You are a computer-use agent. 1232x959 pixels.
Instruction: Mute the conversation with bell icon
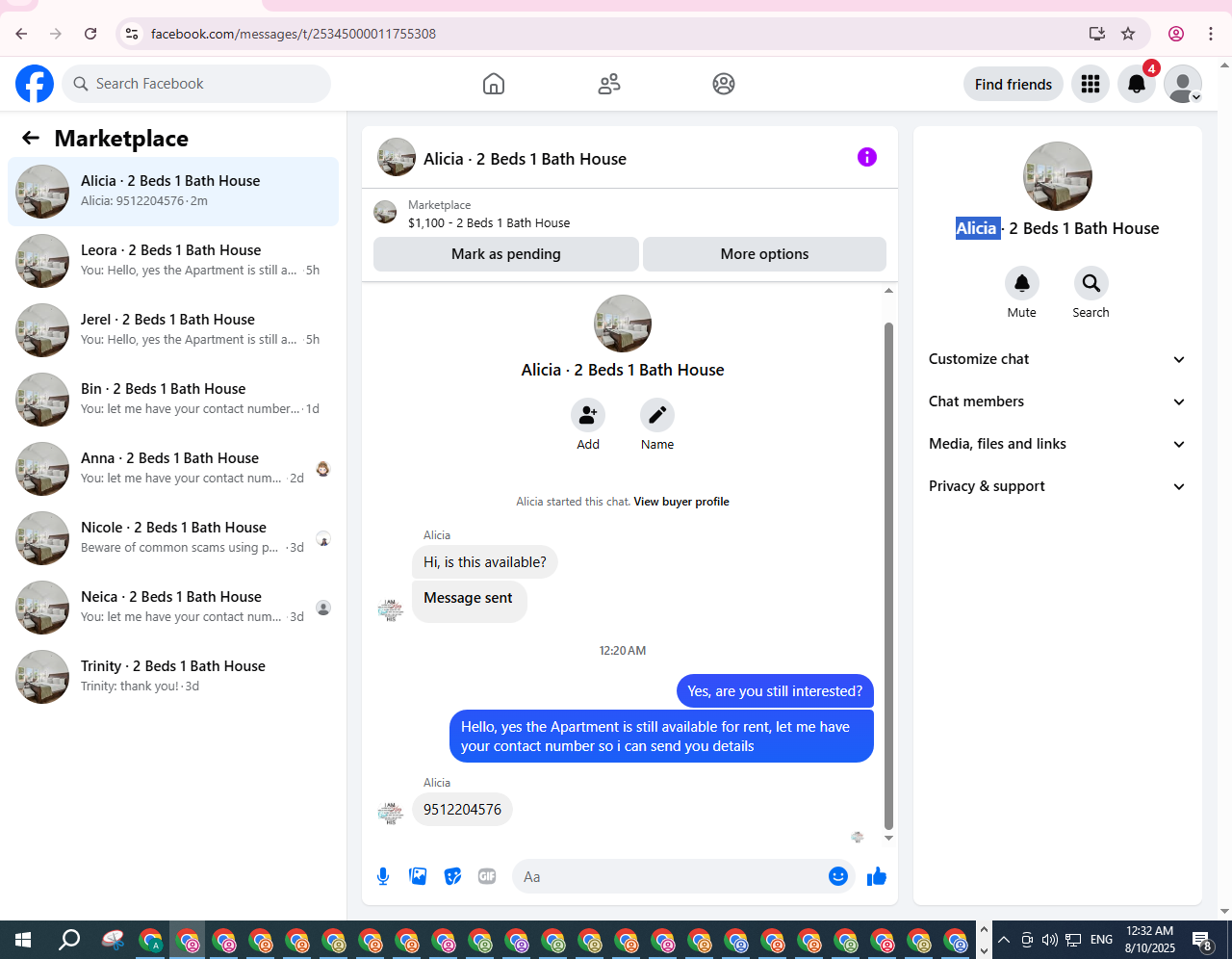pos(1022,283)
